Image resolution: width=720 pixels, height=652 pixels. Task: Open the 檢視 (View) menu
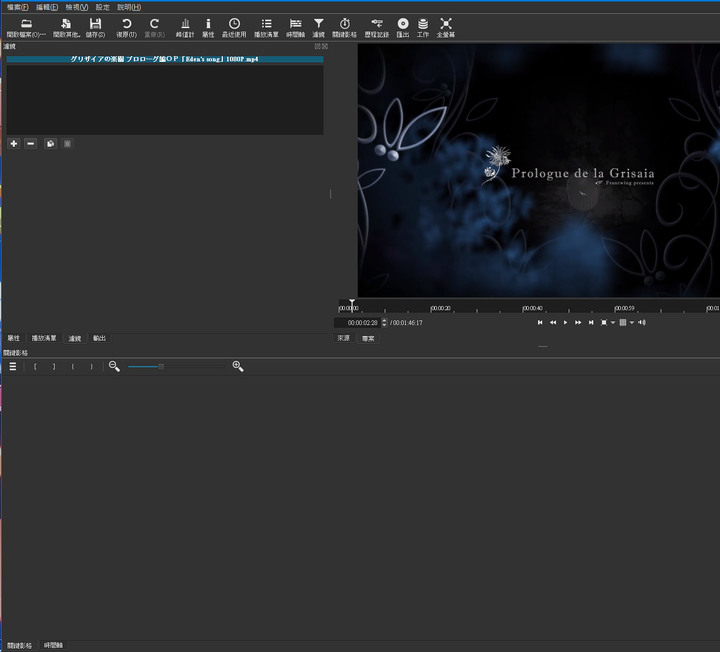pyautogui.click(x=77, y=7)
